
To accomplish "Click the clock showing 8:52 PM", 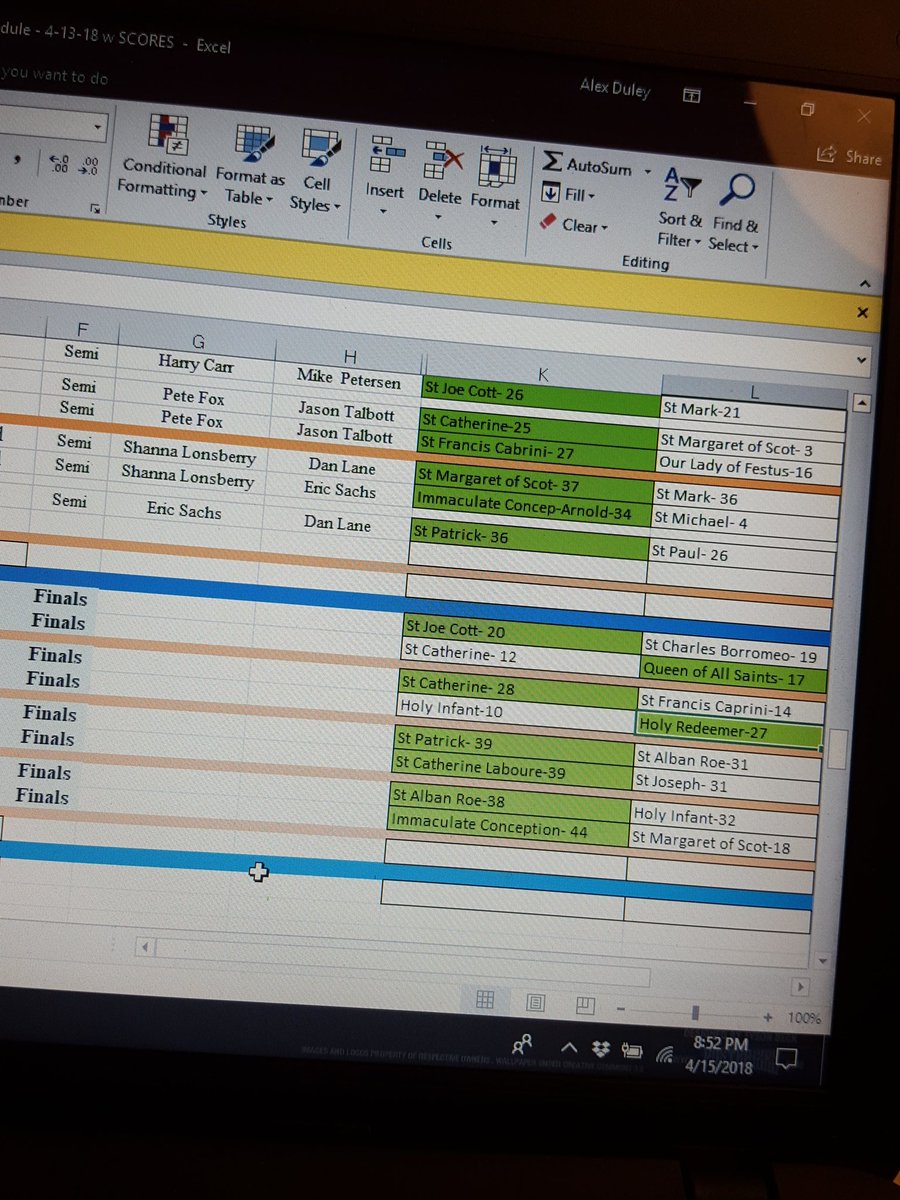I will 720,1044.
